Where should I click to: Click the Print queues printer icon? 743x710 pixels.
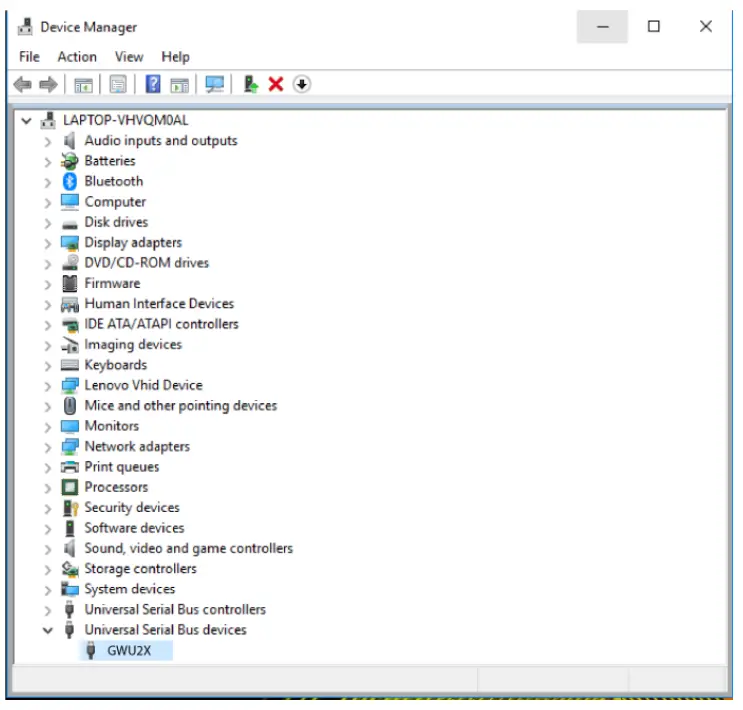(x=70, y=467)
